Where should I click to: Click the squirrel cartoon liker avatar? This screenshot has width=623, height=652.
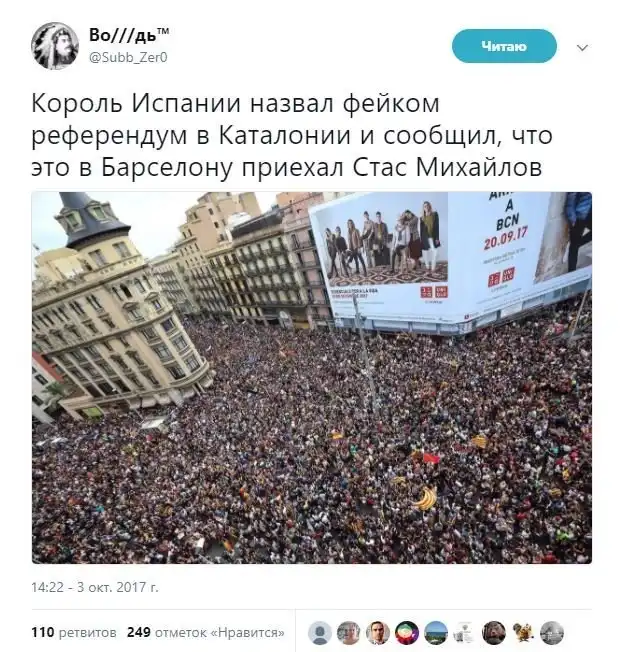pos(523,633)
